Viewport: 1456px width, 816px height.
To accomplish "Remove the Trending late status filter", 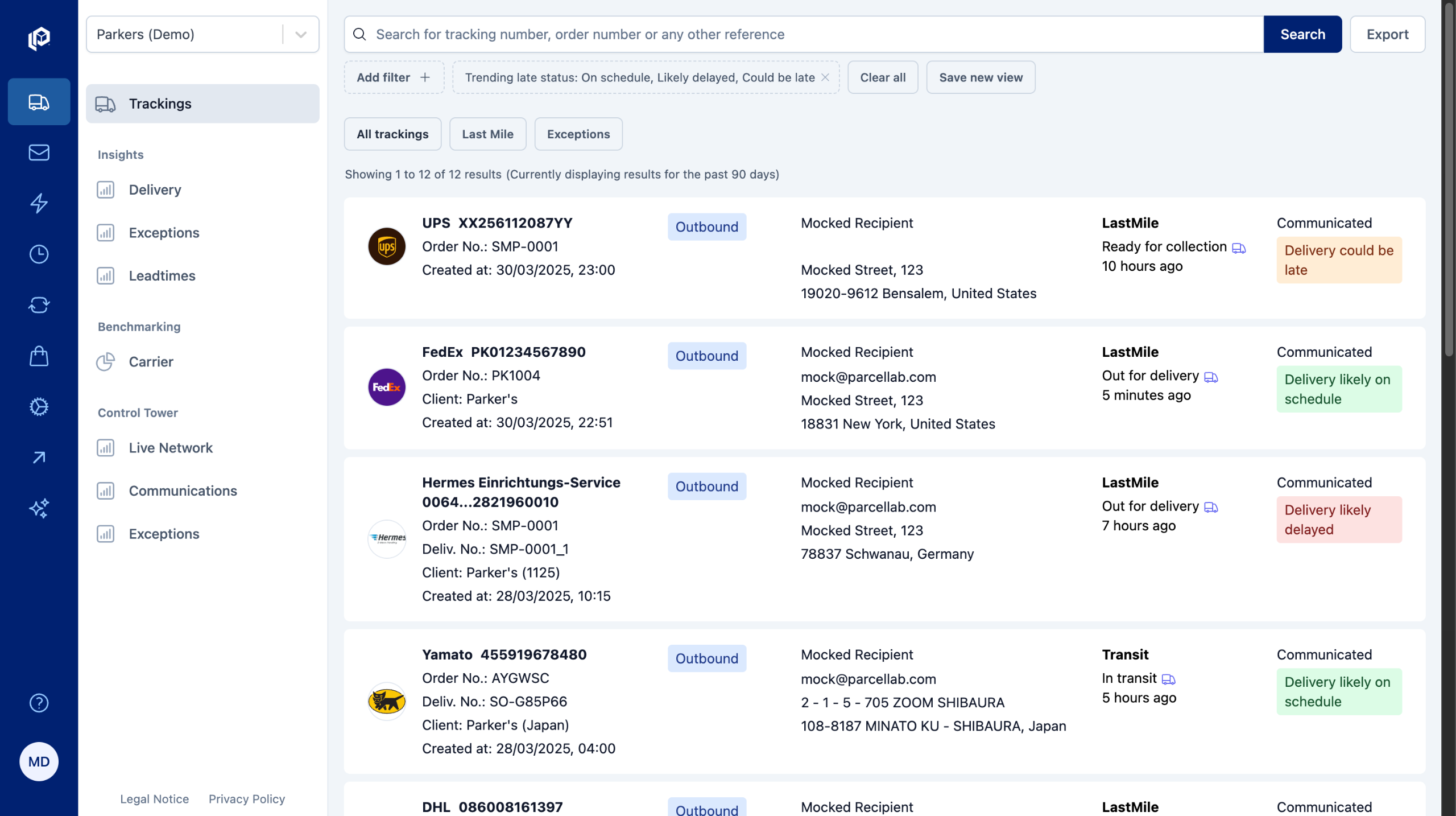I will [x=825, y=77].
